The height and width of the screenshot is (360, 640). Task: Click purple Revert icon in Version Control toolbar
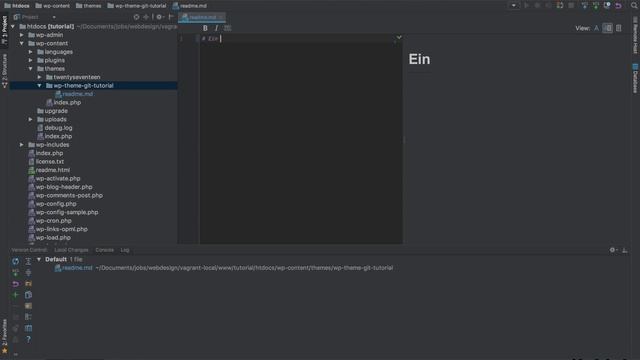pyautogui.click(x=16, y=284)
